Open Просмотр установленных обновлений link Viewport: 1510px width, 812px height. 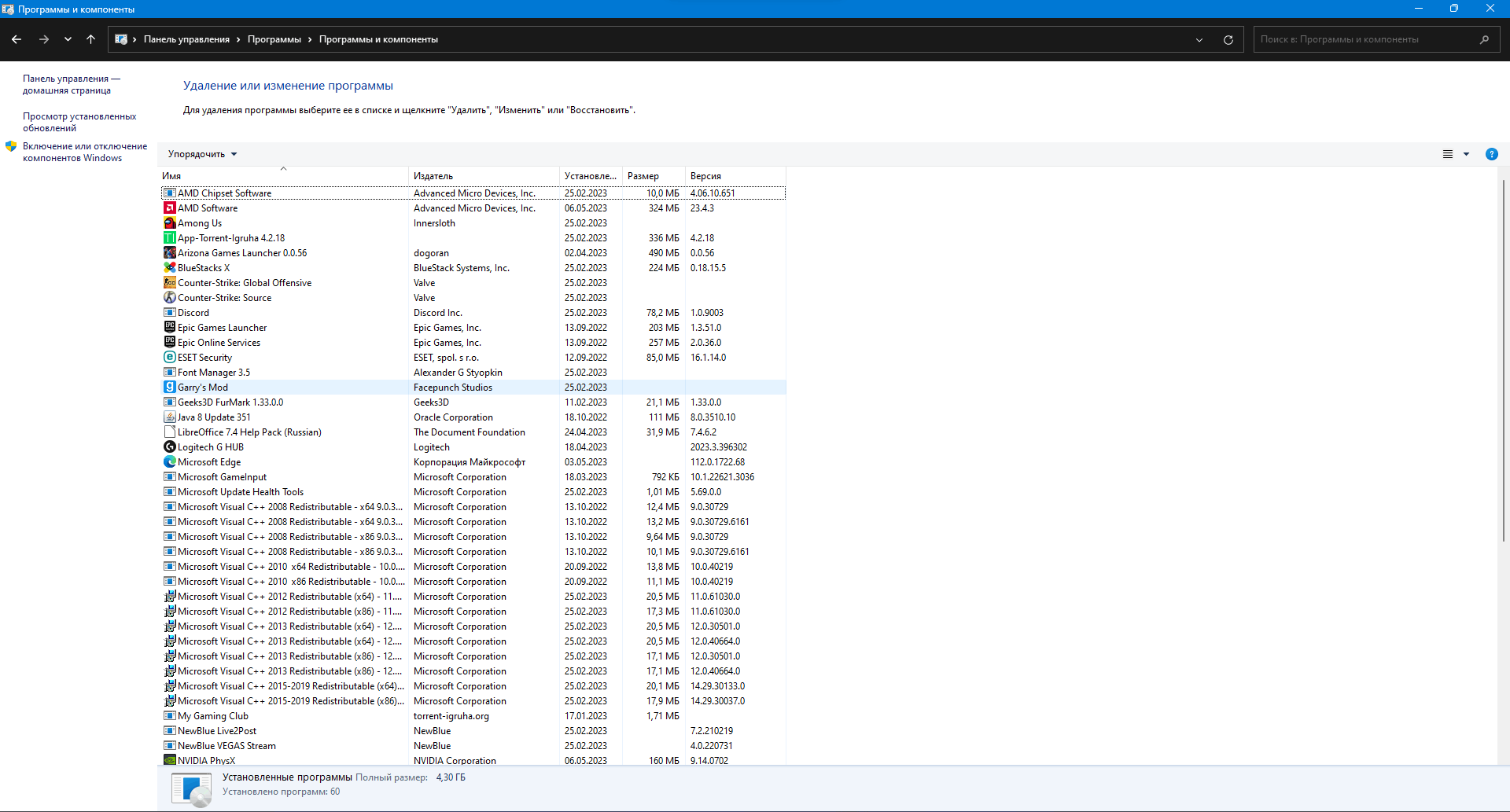(79, 123)
